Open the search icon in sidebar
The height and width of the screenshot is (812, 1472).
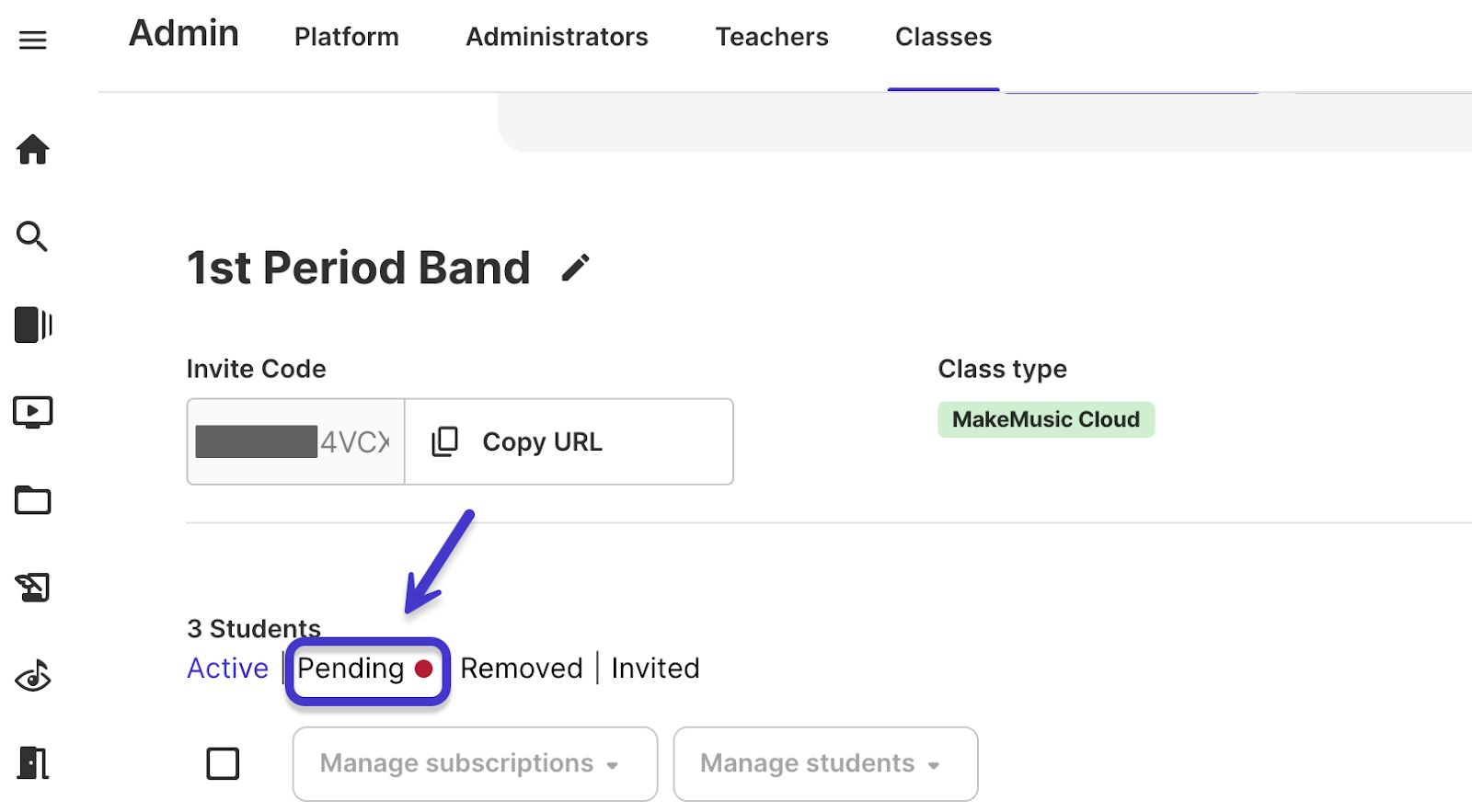coord(32,236)
